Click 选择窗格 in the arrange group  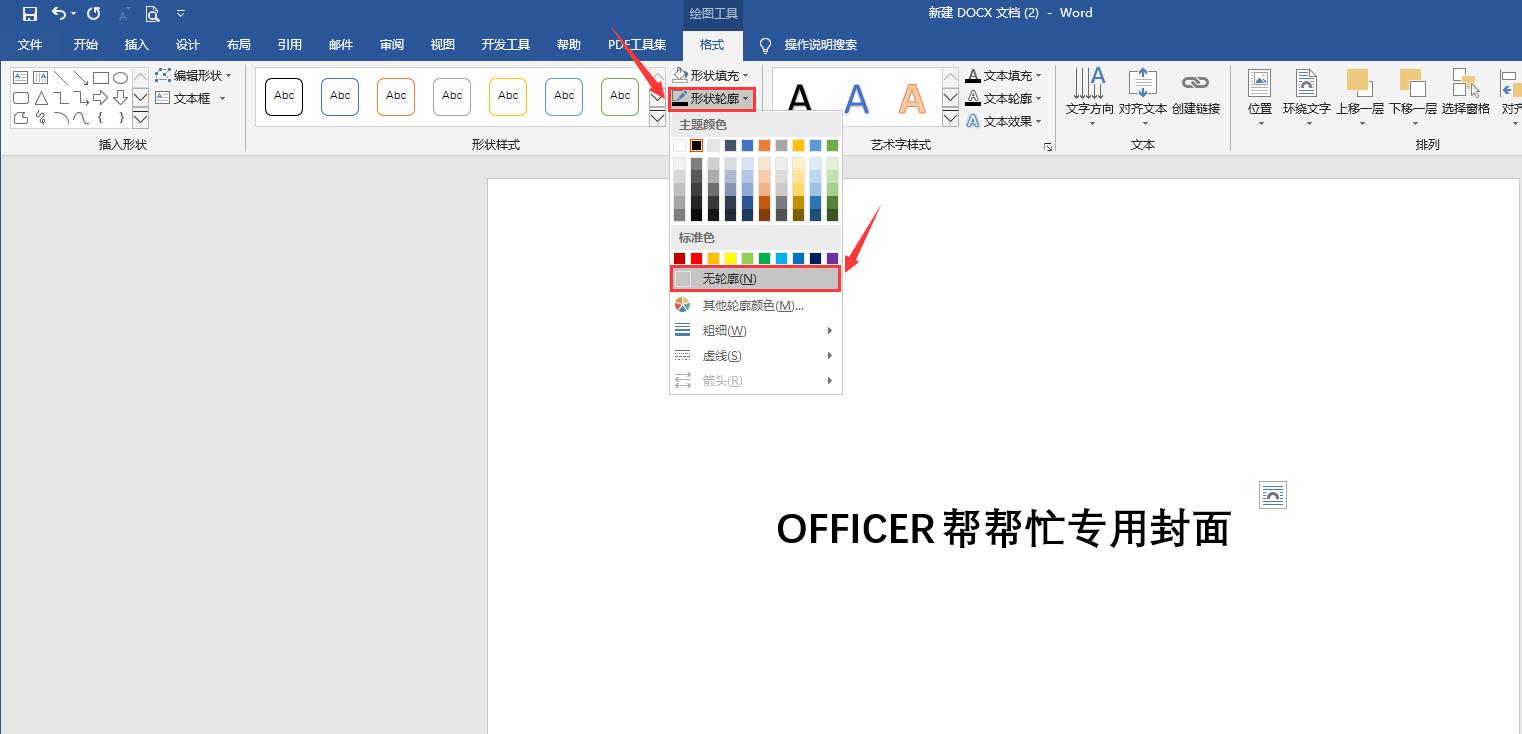tap(1464, 92)
